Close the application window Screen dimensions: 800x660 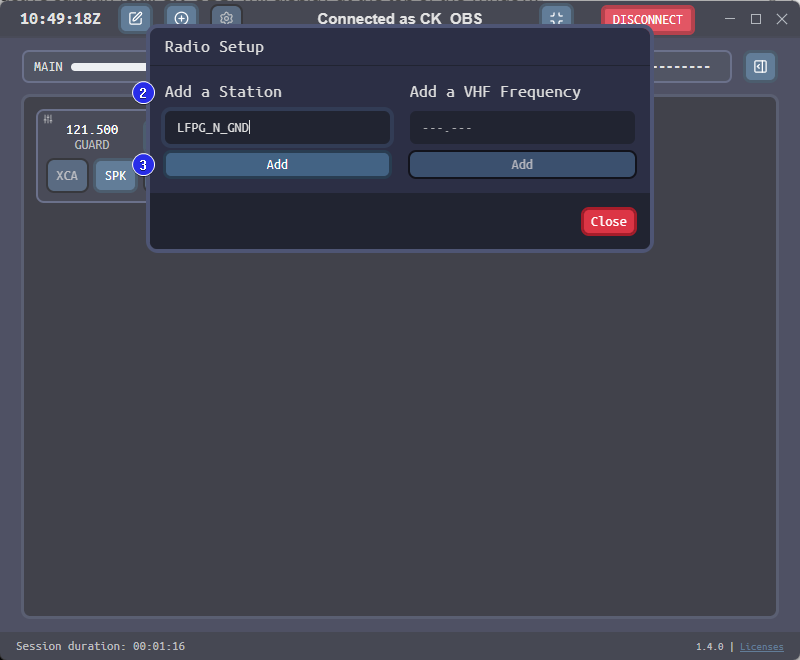[x=782, y=19]
